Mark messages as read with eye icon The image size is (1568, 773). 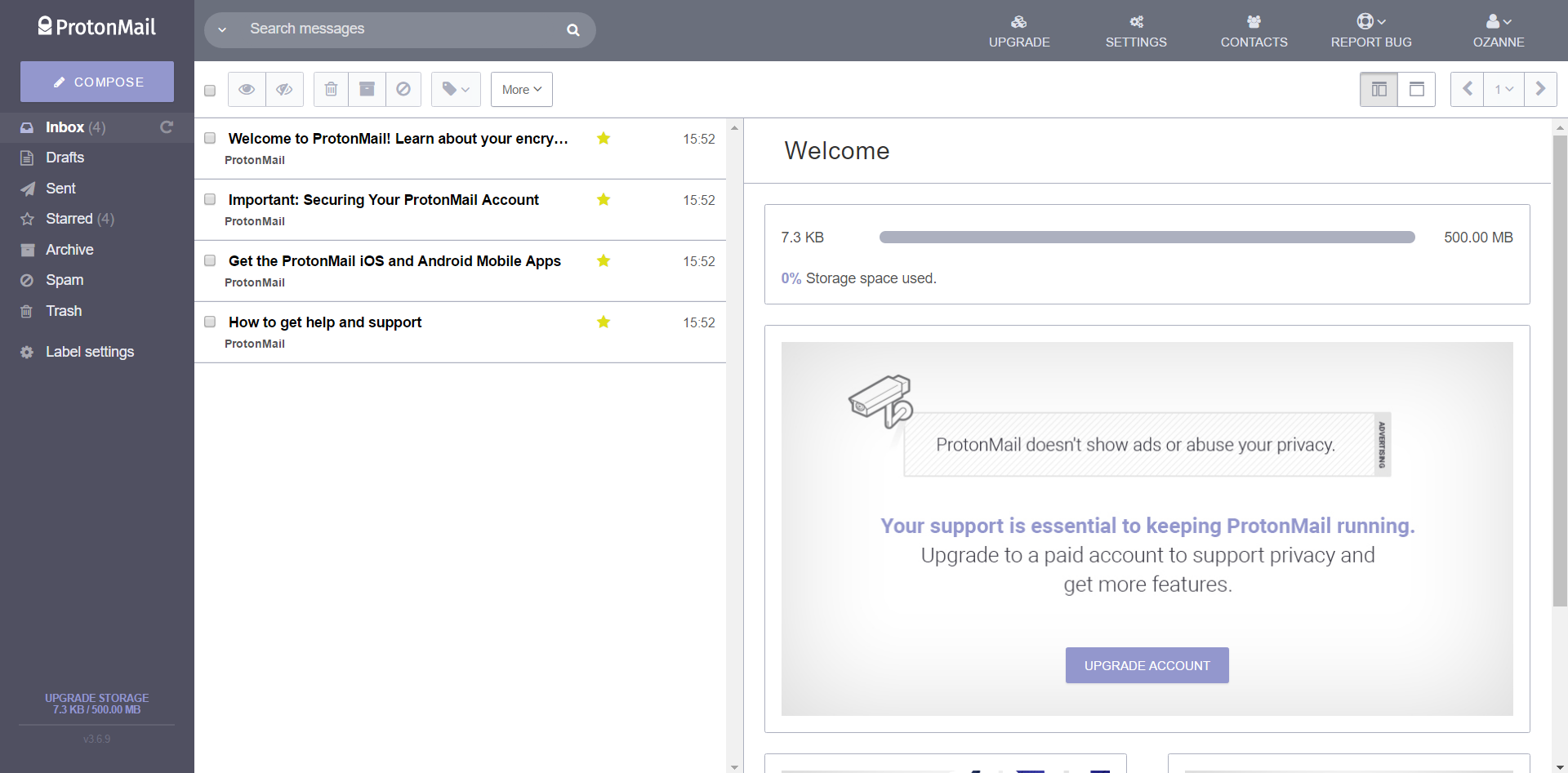246,89
